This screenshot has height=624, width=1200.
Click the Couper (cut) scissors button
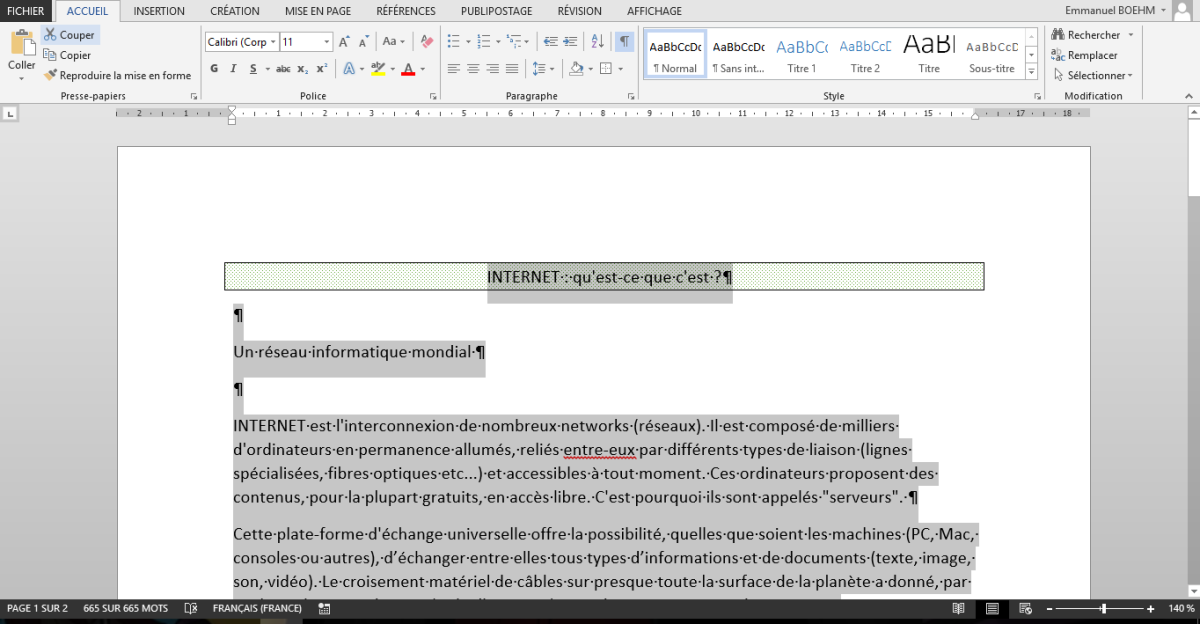pyautogui.click(x=69, y=35)
